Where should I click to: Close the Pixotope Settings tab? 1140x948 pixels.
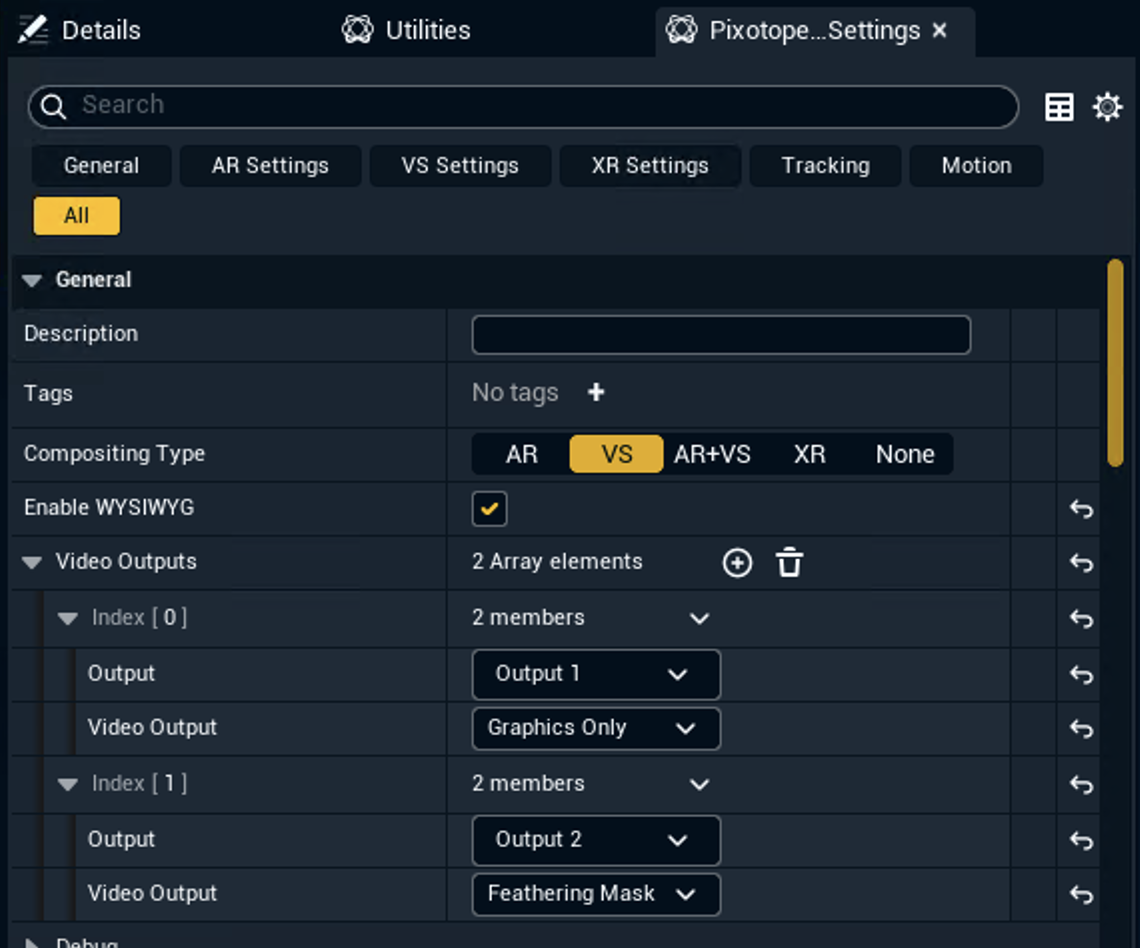coord(939,30)
